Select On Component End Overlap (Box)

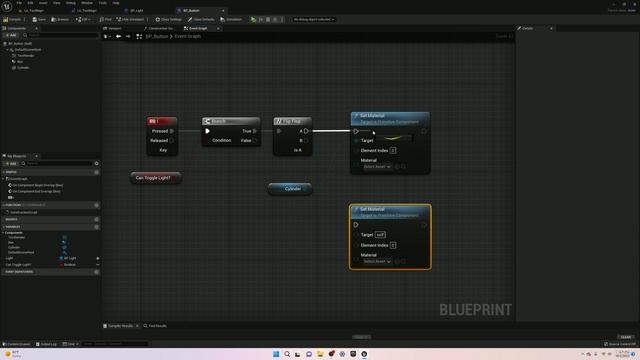click(x=35, y=191)
